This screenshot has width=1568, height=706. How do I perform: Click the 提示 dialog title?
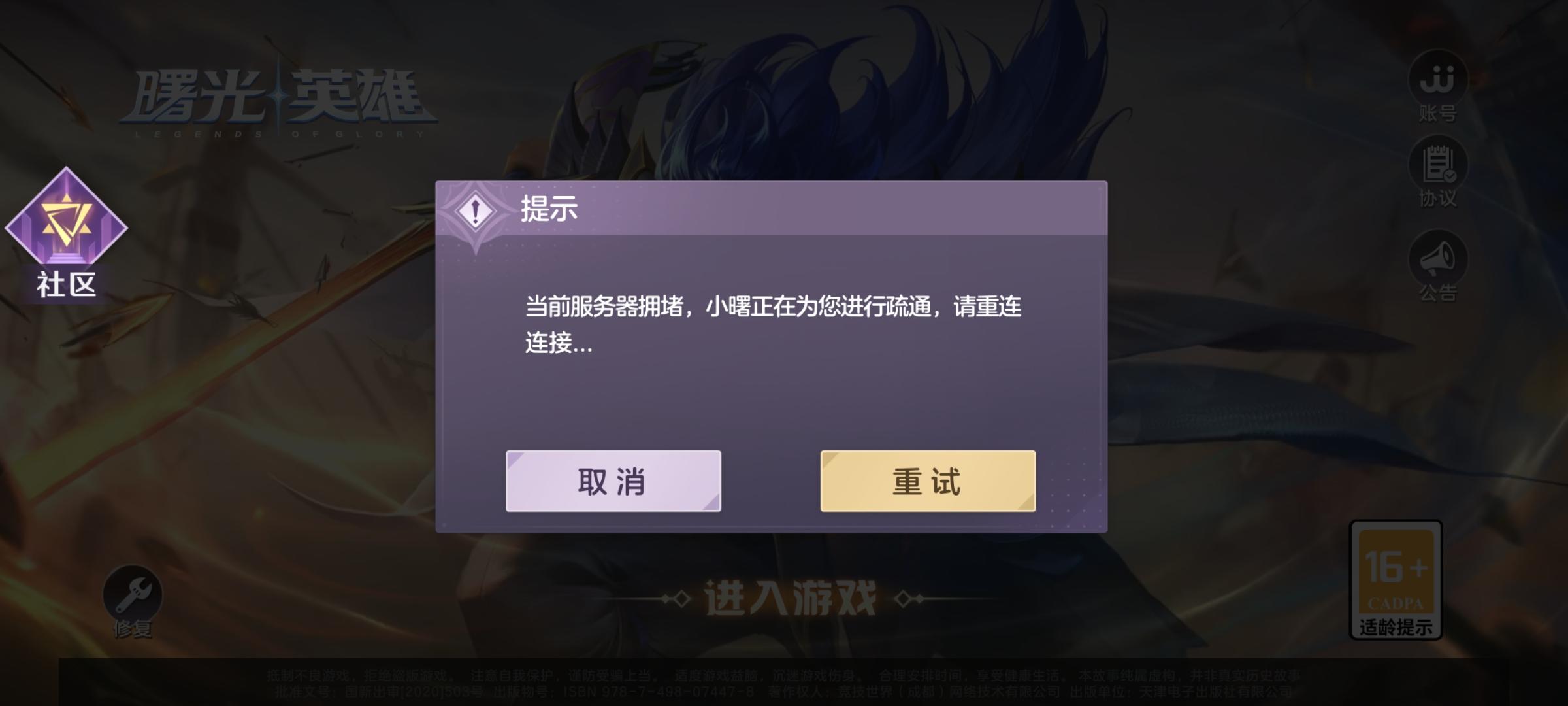click(x=549, y=209)
